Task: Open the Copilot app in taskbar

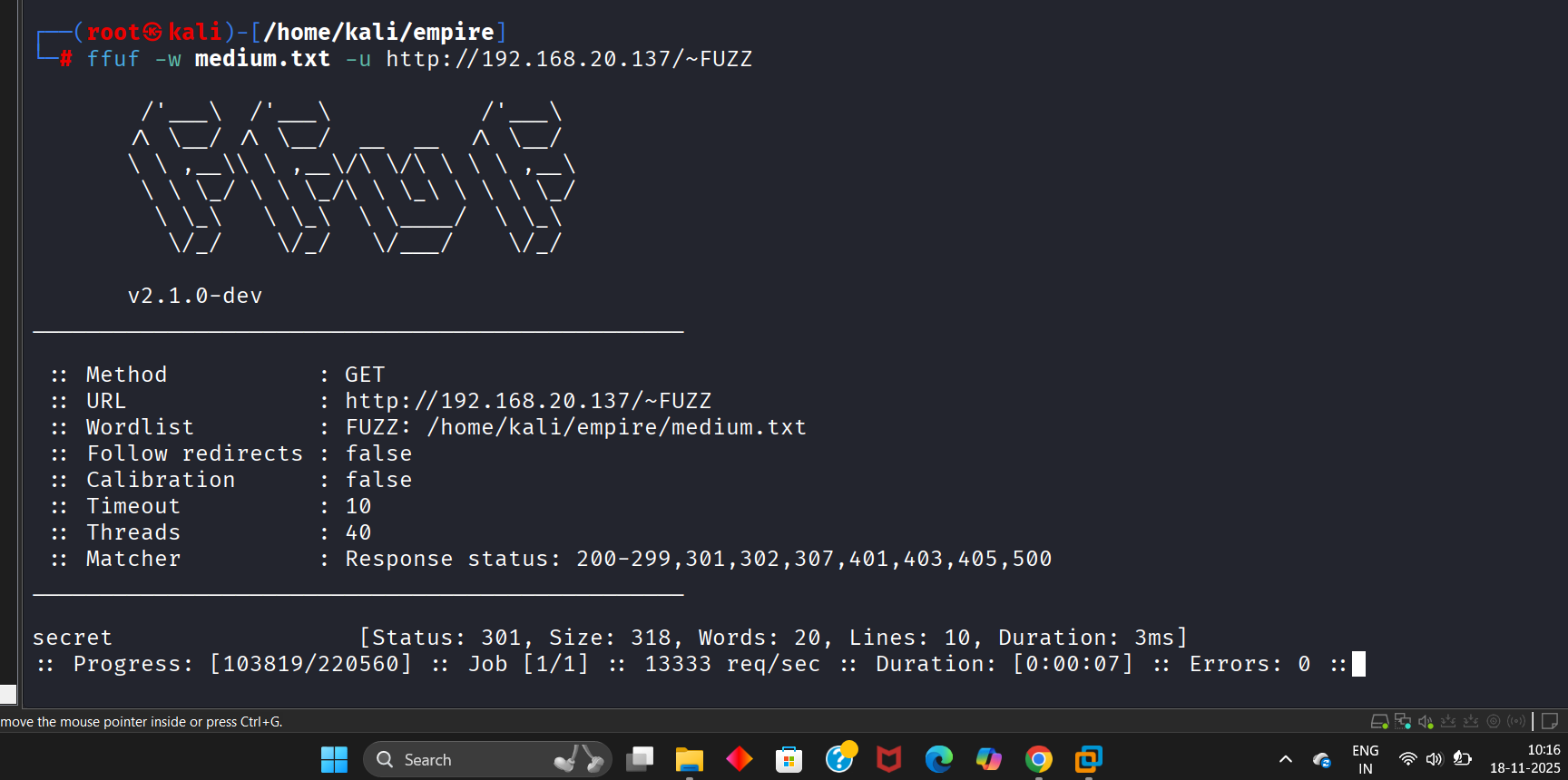Action: point(988,759)
